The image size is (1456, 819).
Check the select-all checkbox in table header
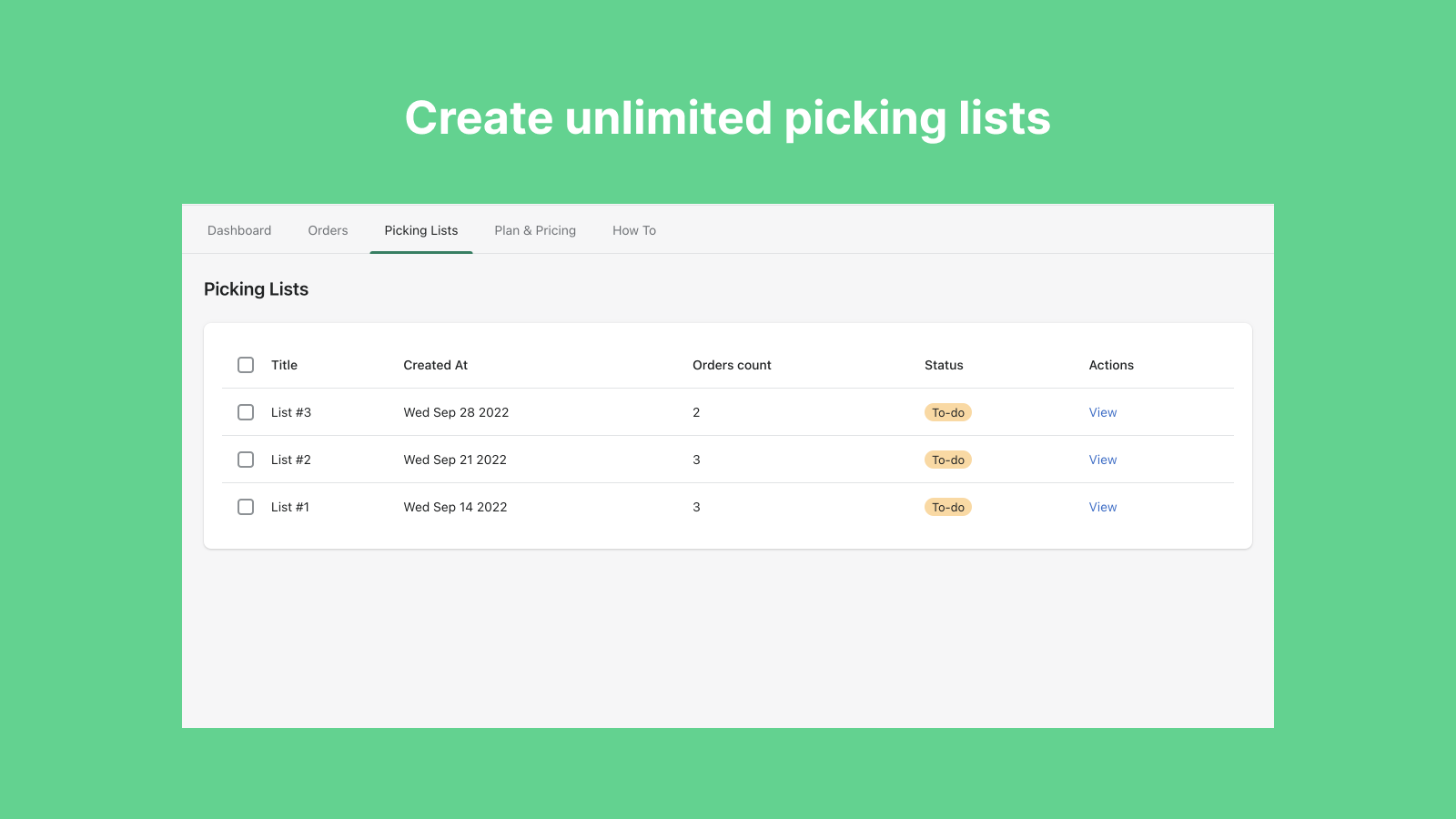point(245,365)
